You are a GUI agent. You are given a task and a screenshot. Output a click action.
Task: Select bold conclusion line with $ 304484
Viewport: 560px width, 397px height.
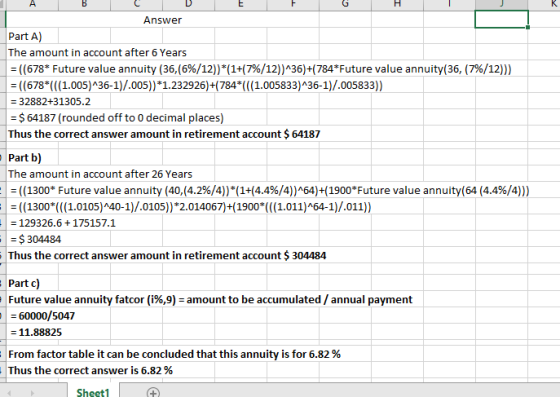coord(167,256)
